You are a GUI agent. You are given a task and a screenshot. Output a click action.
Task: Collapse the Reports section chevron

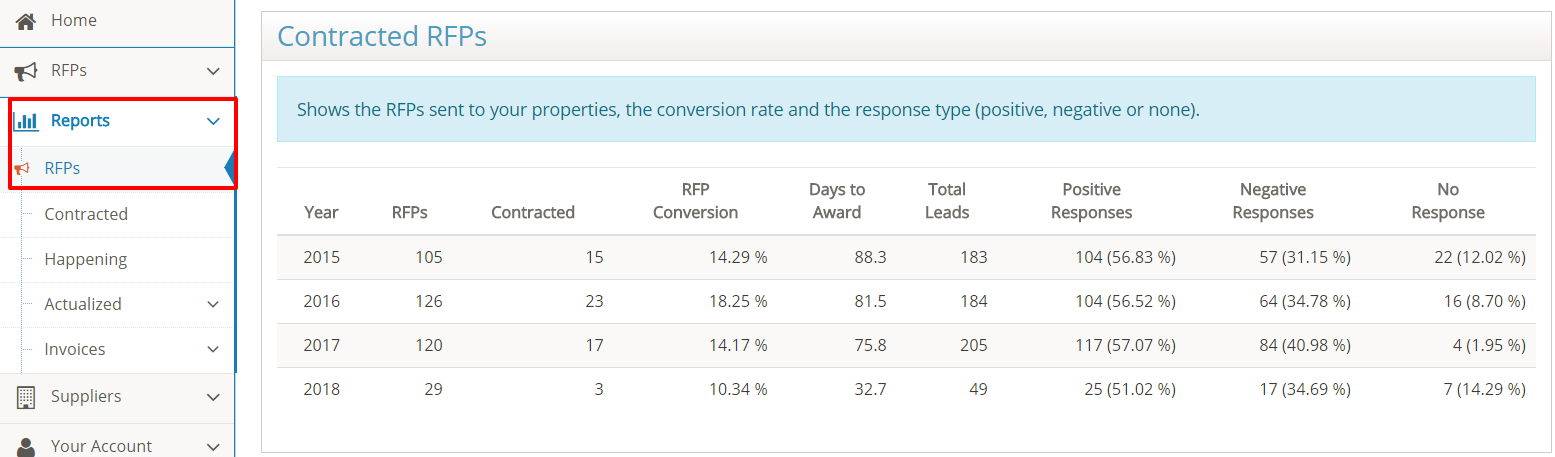tap(212, 121)
